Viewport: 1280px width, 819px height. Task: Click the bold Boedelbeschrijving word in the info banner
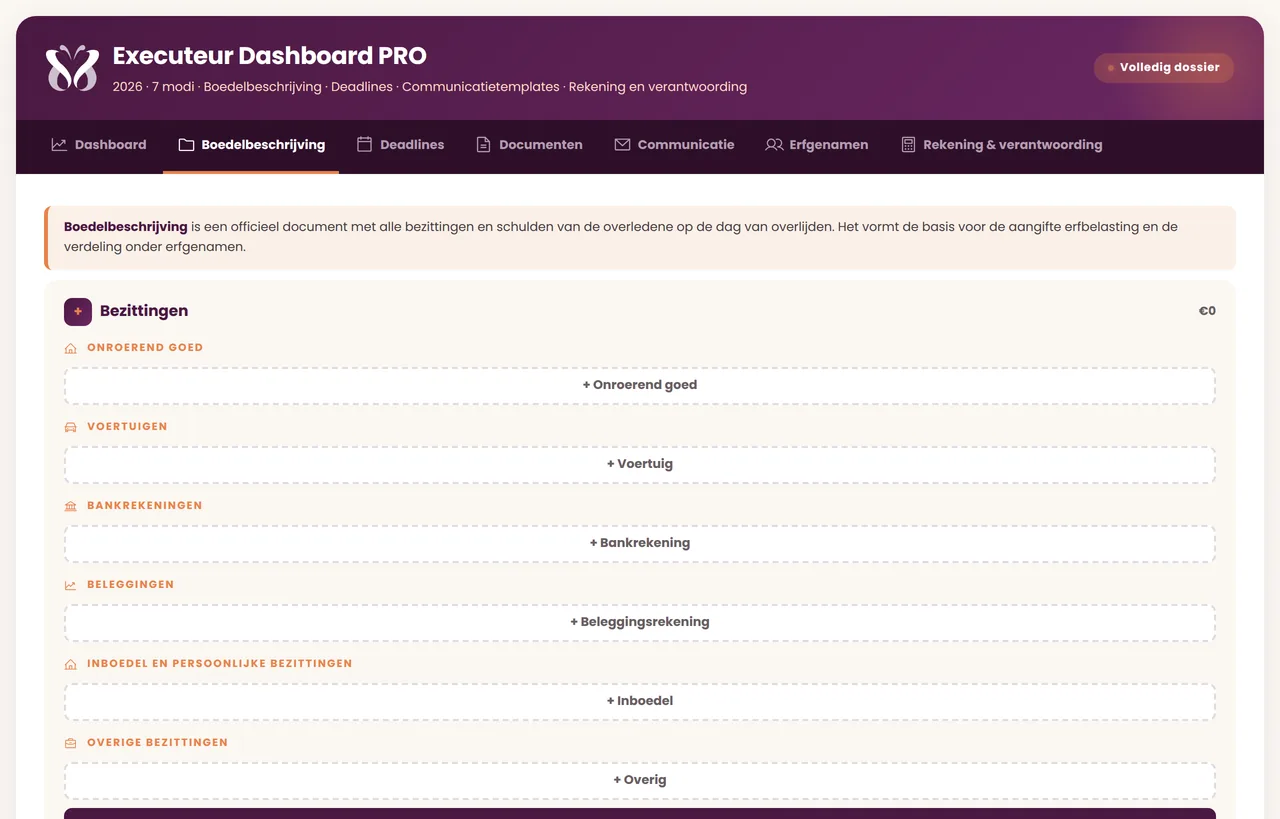(x=126, y=227)
